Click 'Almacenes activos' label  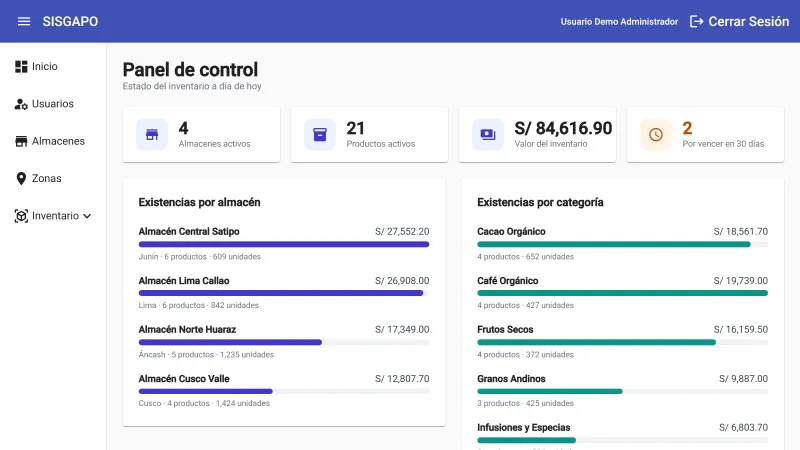click(x=214, y=144)
